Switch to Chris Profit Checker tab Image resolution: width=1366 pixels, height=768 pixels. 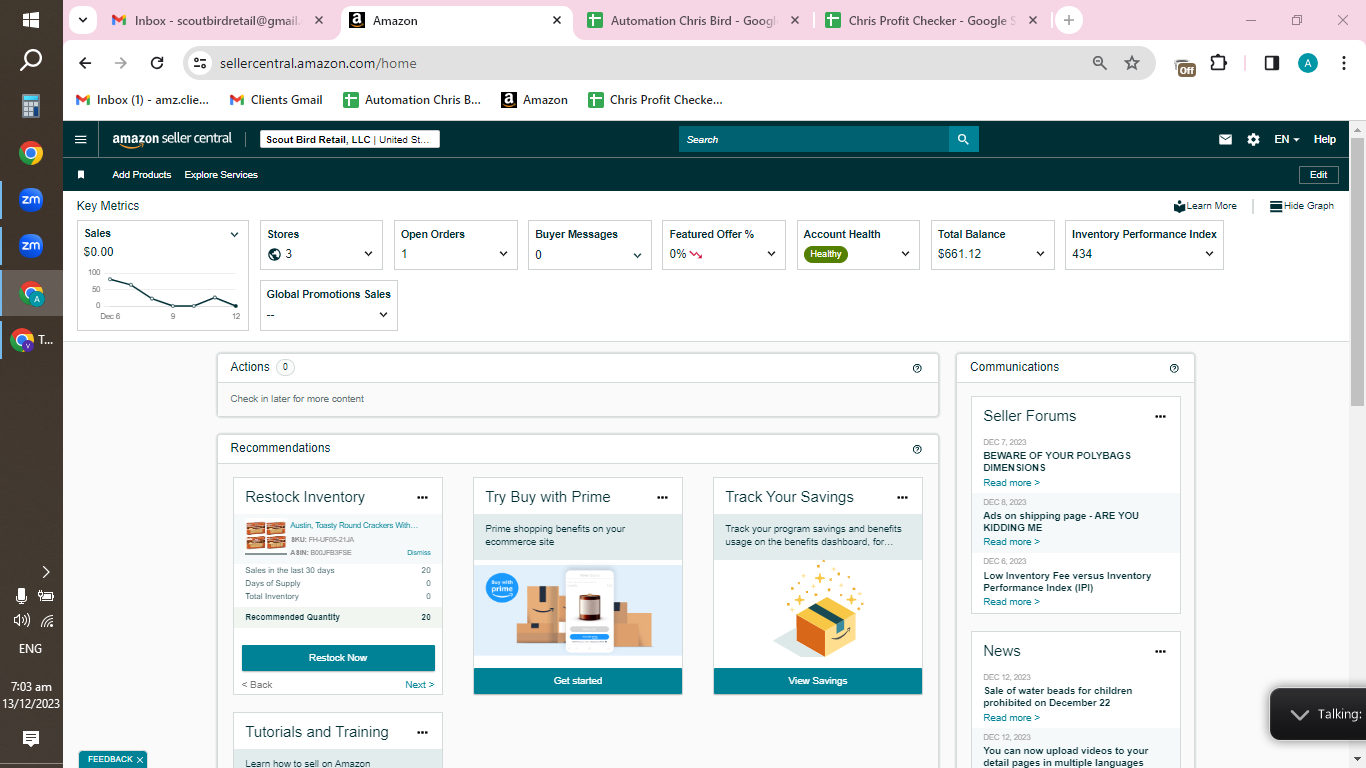[x=931, y=20]
